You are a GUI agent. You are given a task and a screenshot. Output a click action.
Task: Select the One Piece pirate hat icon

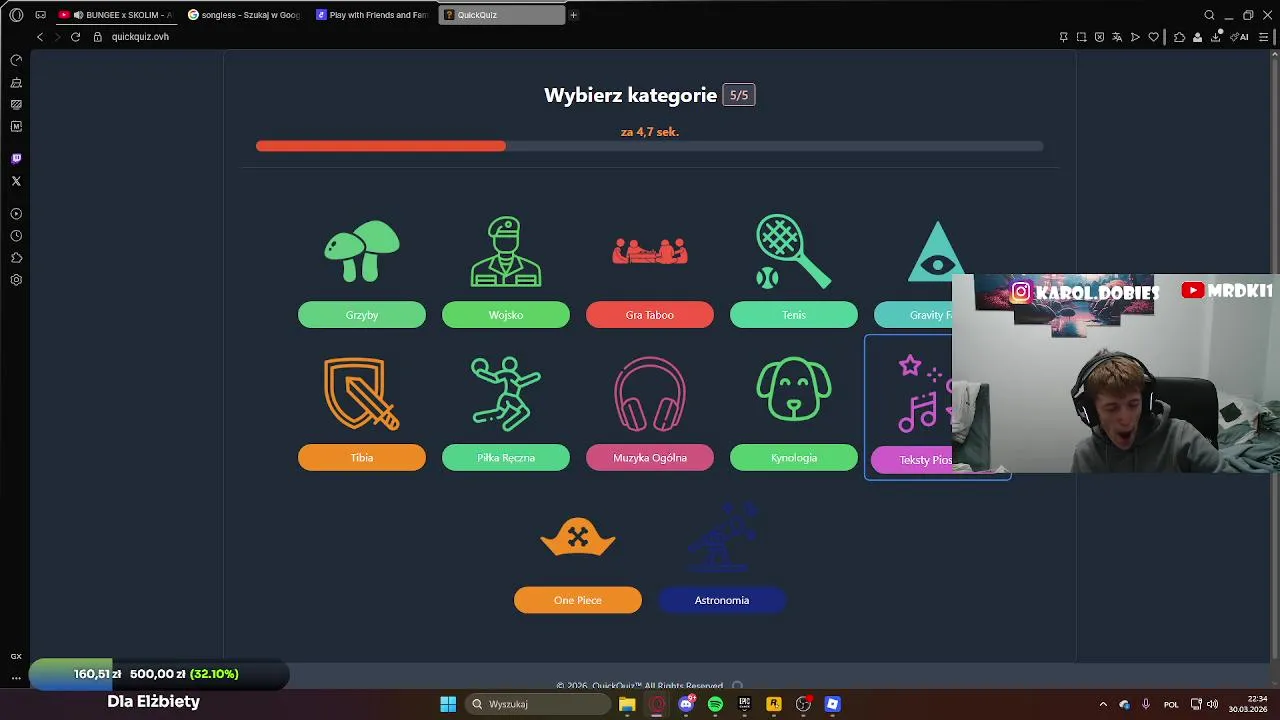578,536
